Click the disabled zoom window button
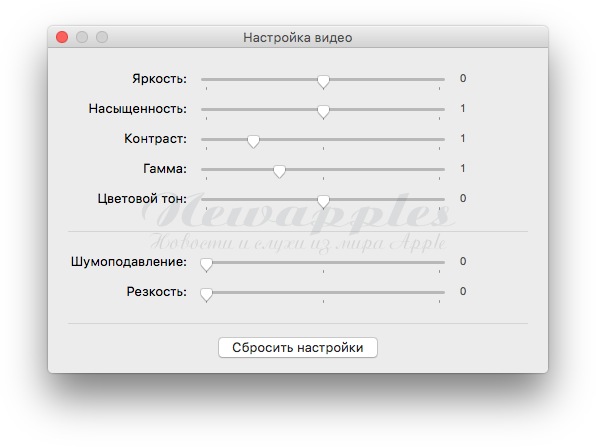 click(102, 37)
